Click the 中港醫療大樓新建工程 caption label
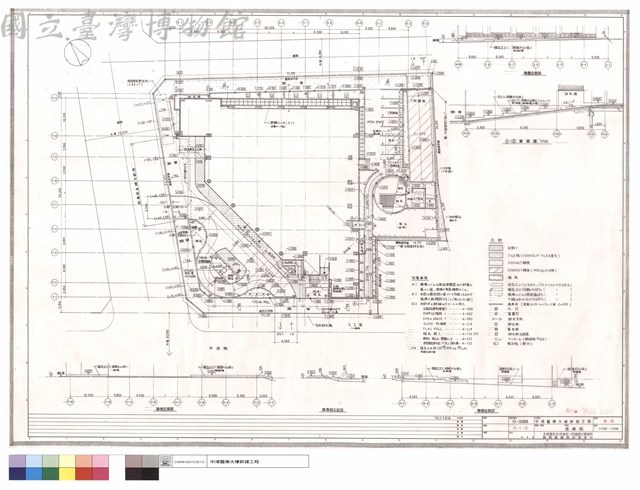The width and height of the screenshot is (640, 490). (x=234, y=462)
